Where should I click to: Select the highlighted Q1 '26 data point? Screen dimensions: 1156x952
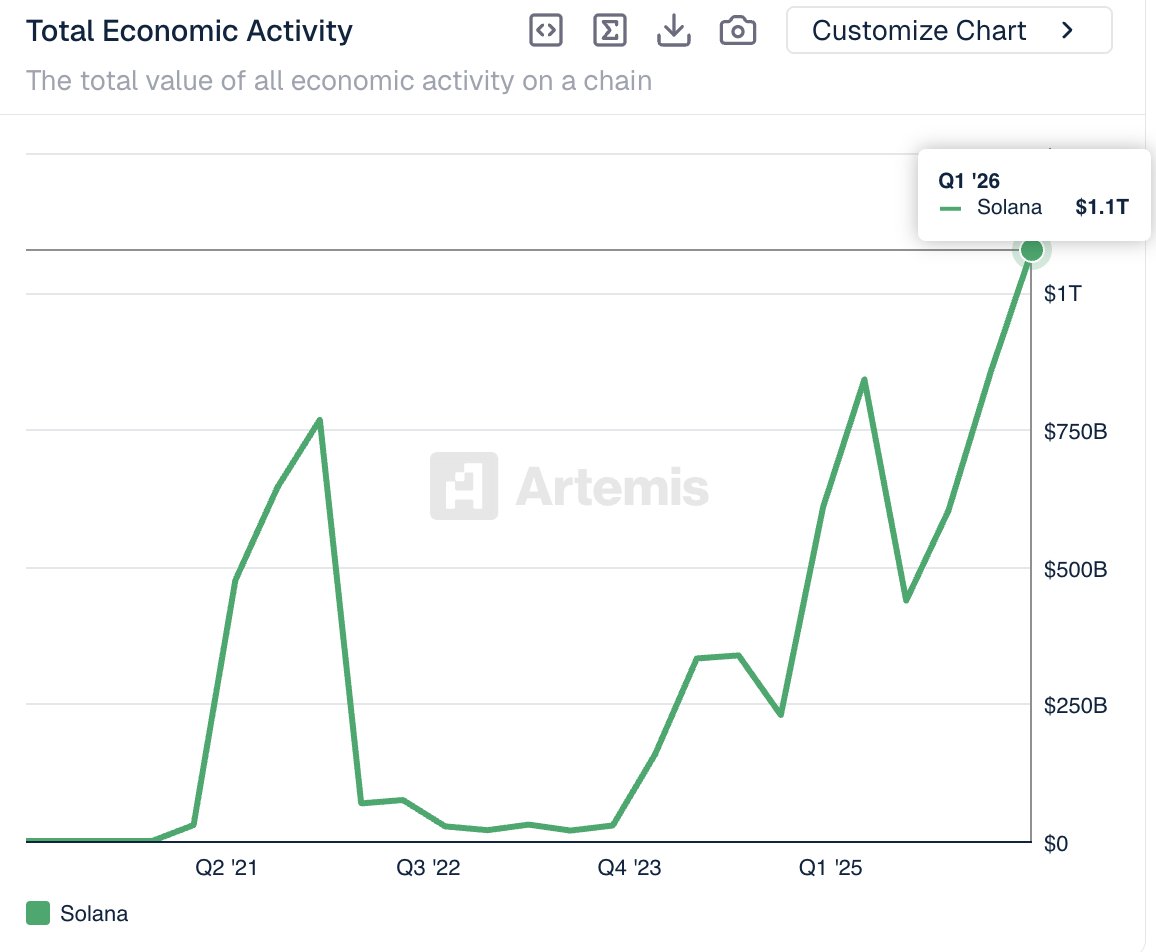[1031, 250]
